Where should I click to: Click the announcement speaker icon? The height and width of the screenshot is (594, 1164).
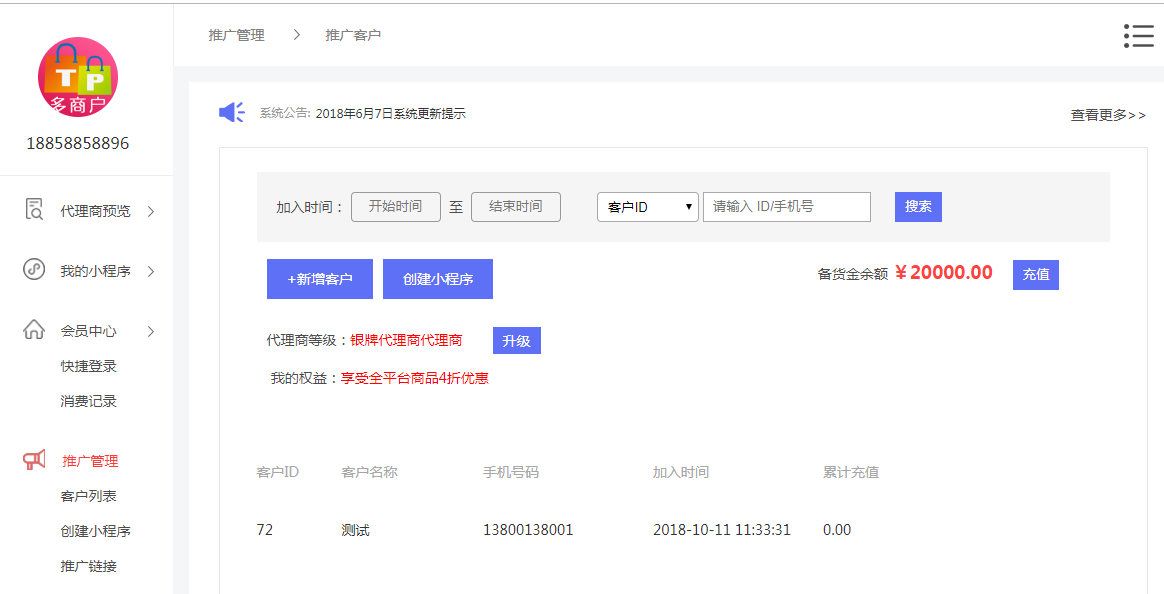tap(232, 112)
